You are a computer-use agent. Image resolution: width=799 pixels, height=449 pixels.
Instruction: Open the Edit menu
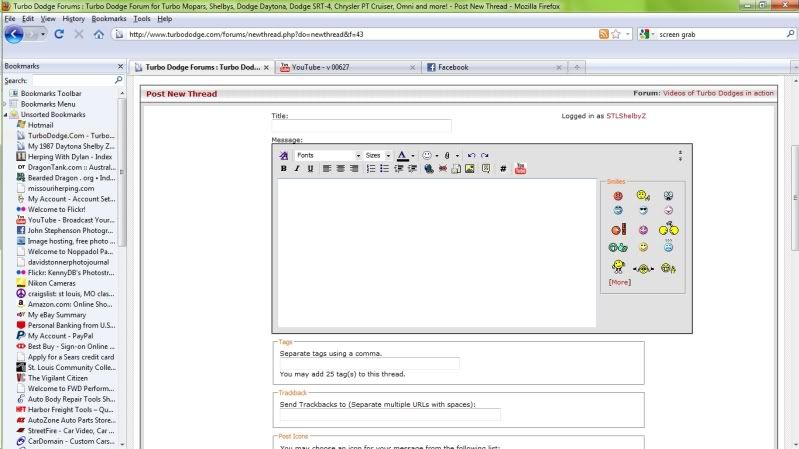click(x=28, y=19)
